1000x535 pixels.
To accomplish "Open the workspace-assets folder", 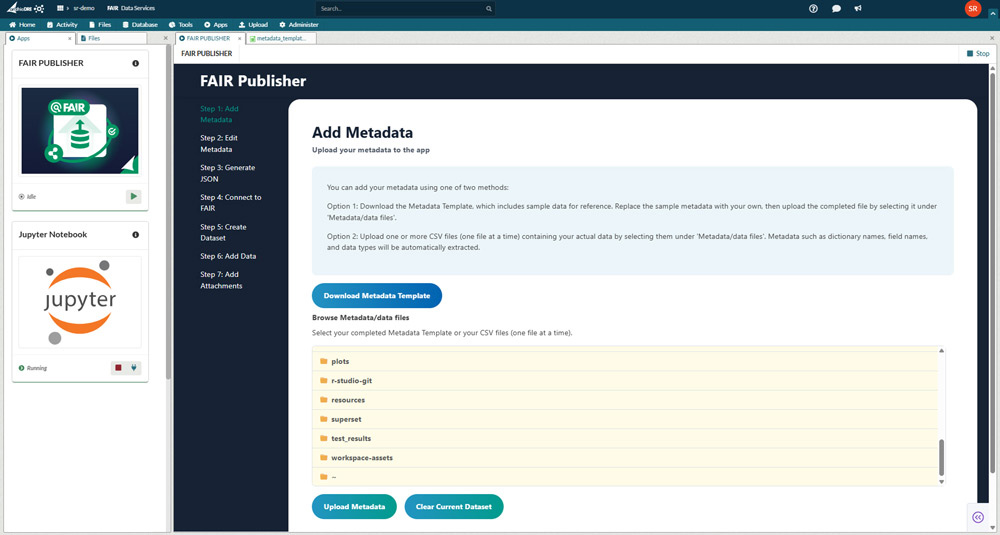I will click(x=361, y=458).
